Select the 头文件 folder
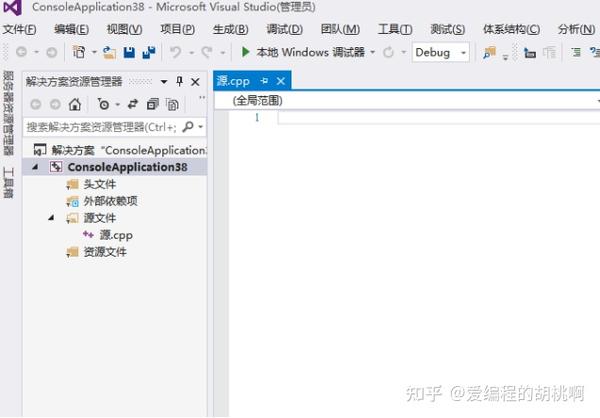Image resolution: width=600 pixels, height=418 pixels. pos(99,184)
